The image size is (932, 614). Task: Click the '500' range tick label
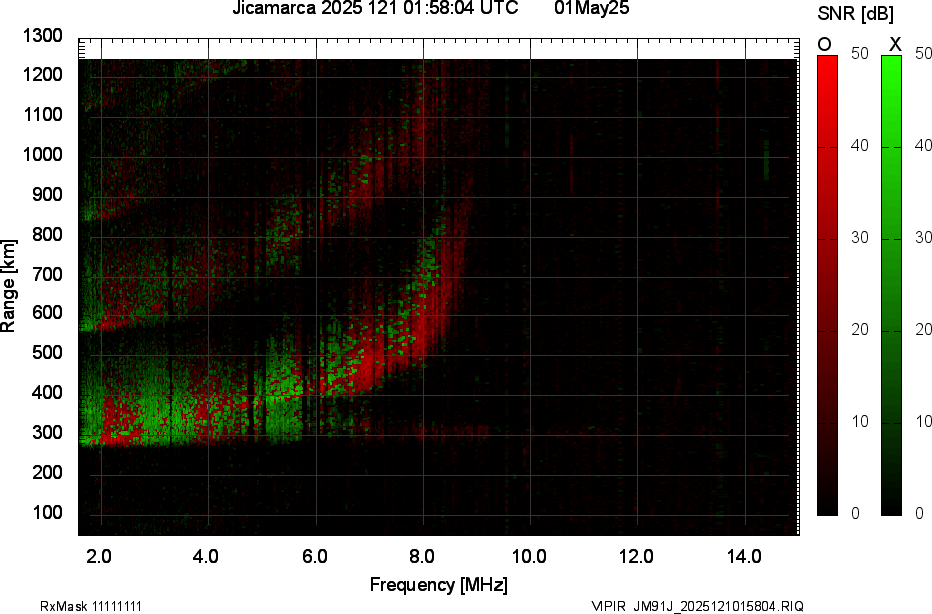point(47,352)
